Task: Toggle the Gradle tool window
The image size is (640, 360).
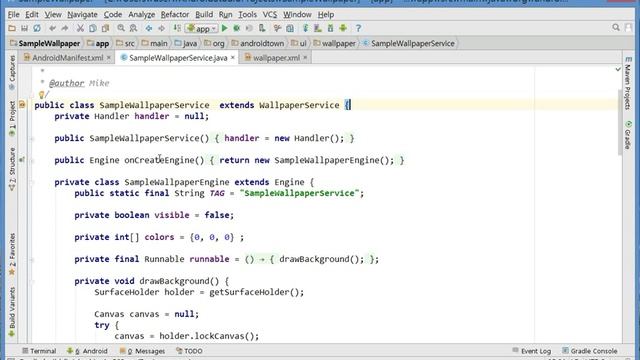Action: [x=628, y=135]
